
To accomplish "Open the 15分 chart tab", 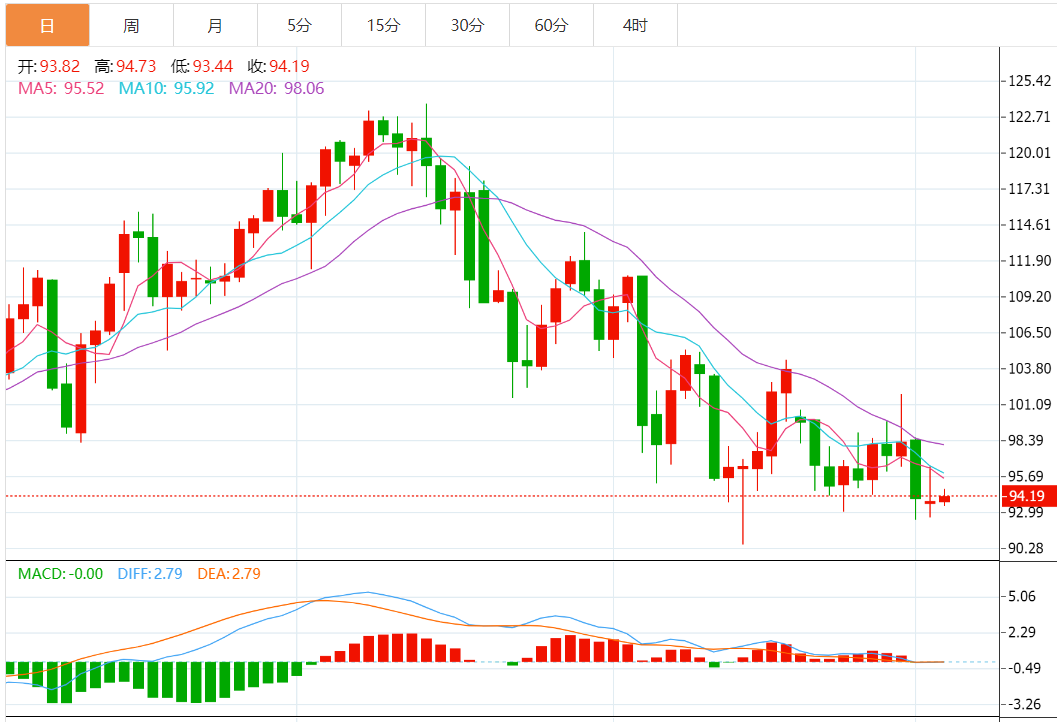I will 383,26.
